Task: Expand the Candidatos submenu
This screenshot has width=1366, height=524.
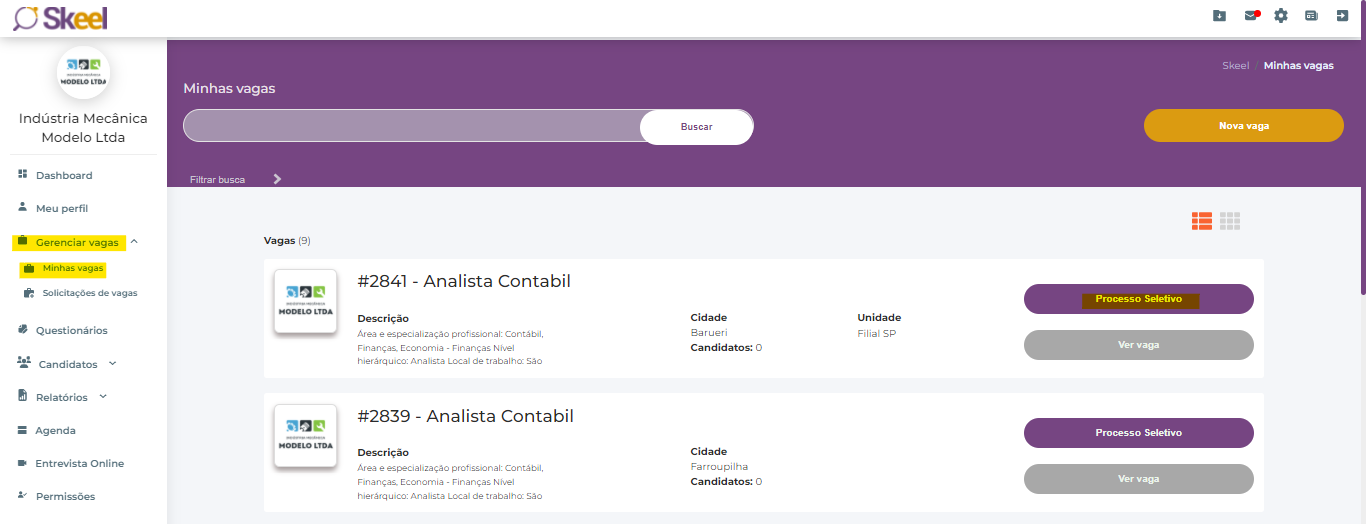Action: tap(113, 364)
